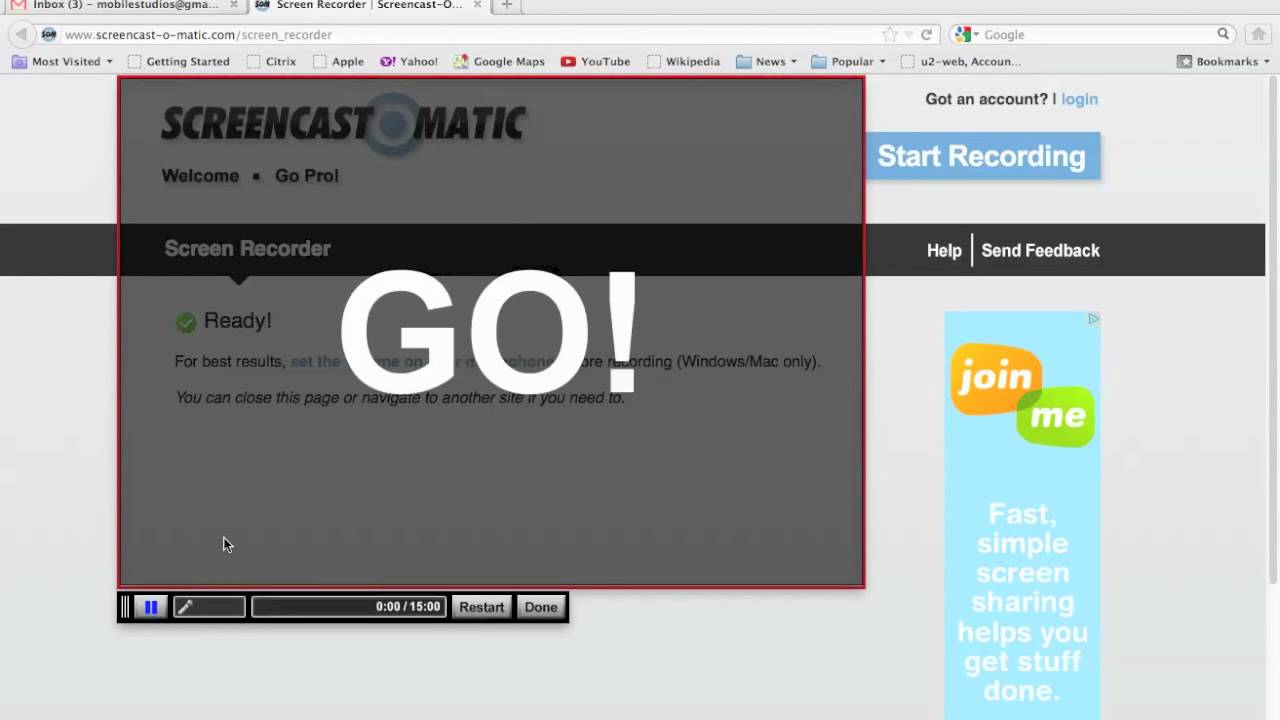Viewport: 1280px width, 720px height.
Task: Finish recording with the Done button
Action: [x=541, y=607]
